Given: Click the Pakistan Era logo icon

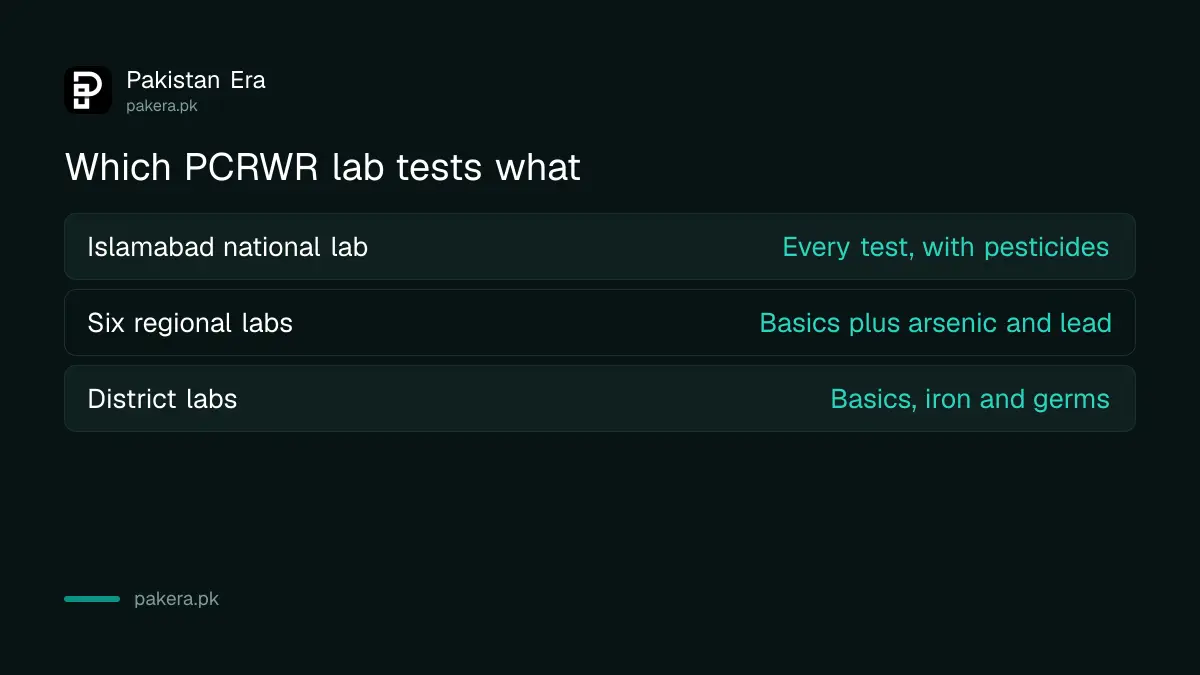Looking at the screenshot, I should [88, 90].
